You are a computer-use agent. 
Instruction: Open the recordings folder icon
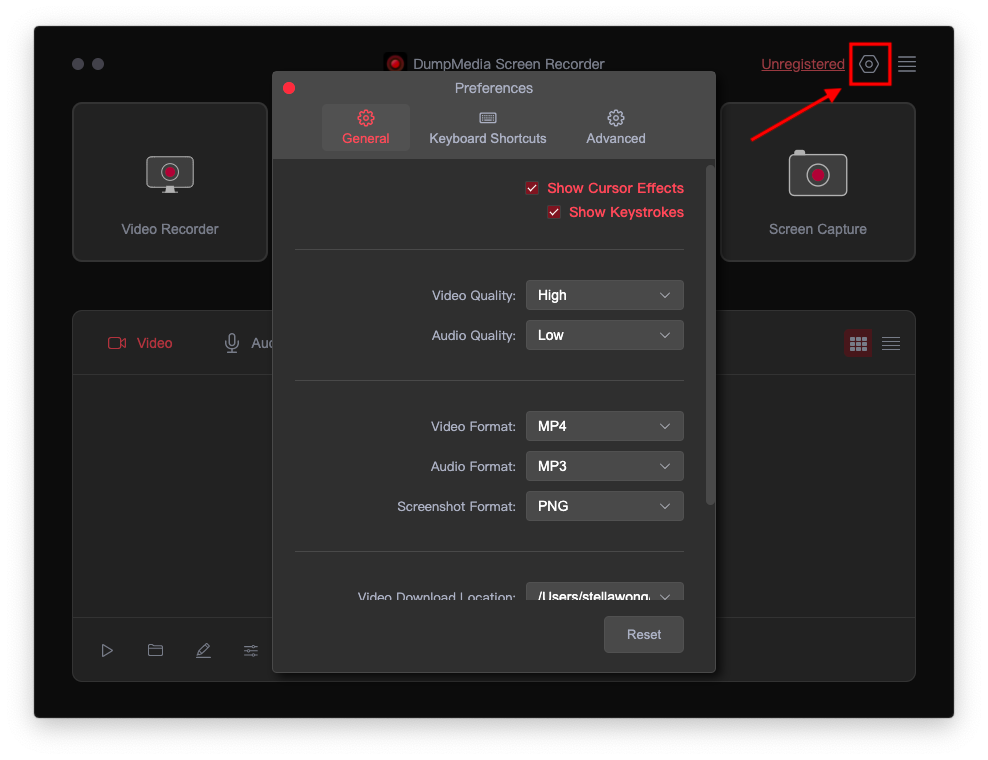[155, 650]
